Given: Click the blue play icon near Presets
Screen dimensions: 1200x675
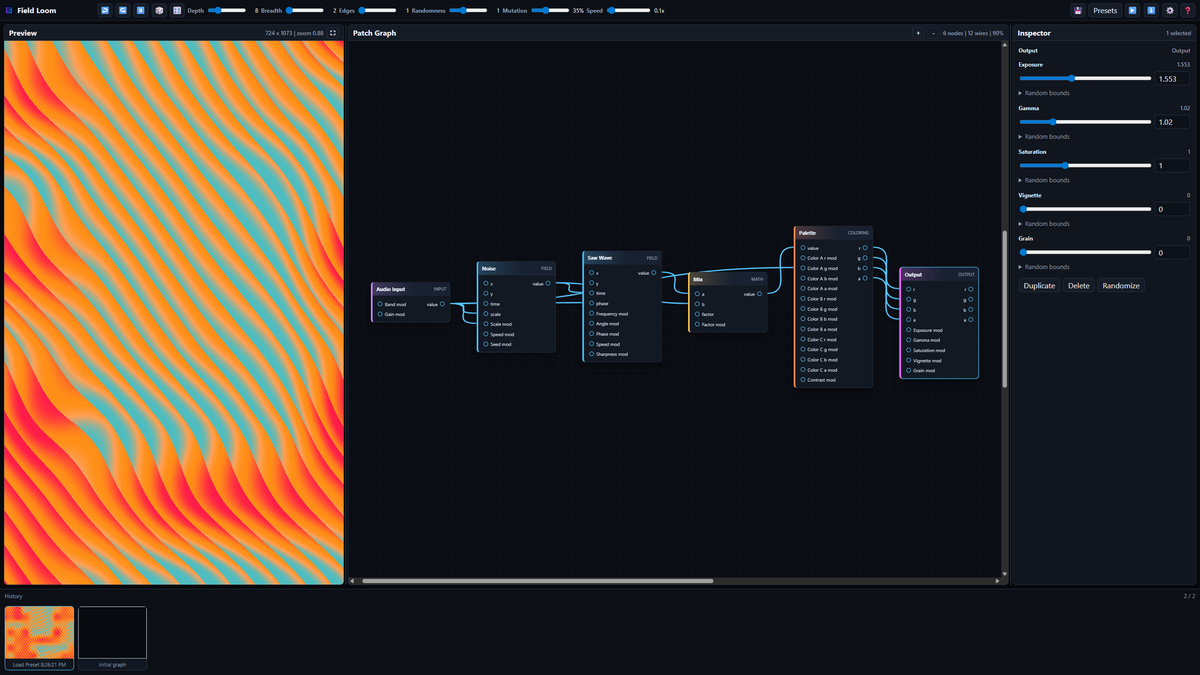Looking at the screenshot, I should pyautogui.click(x=1133, y=10).
